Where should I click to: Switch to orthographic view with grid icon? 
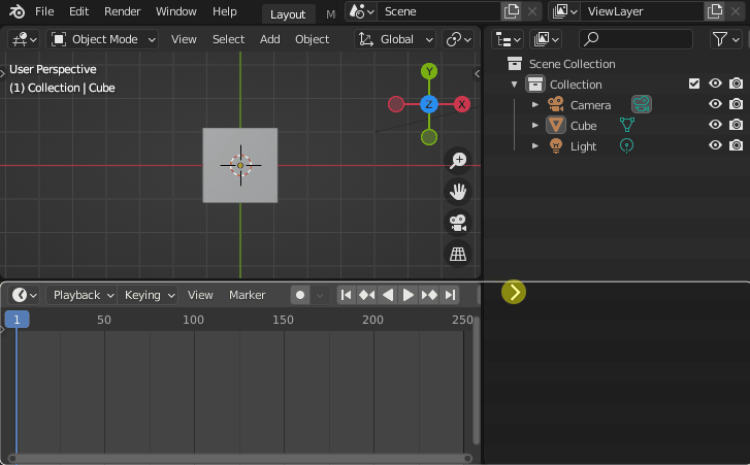[458, 254]
